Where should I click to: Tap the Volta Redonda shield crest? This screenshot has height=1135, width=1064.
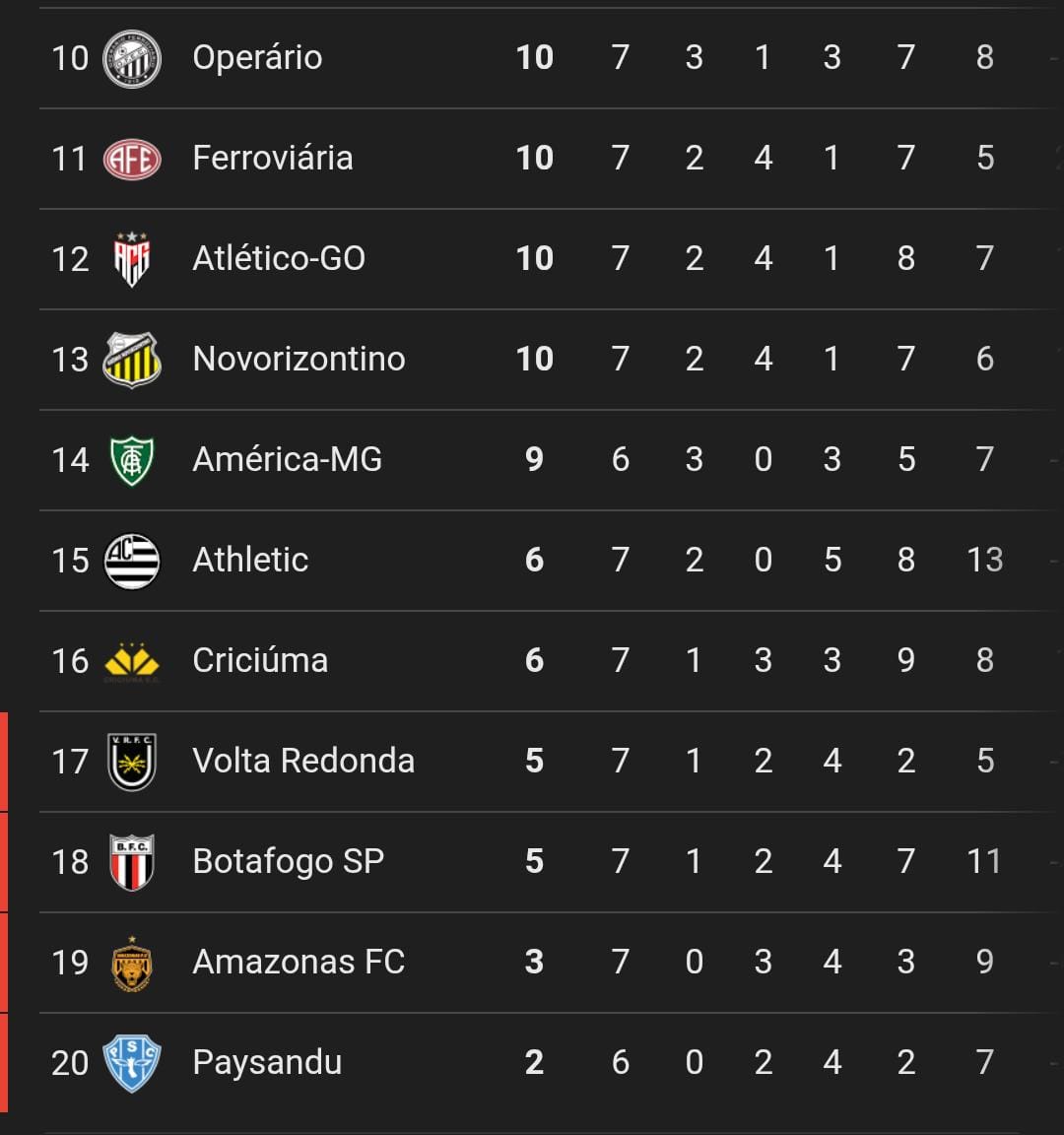click(132, 762)
